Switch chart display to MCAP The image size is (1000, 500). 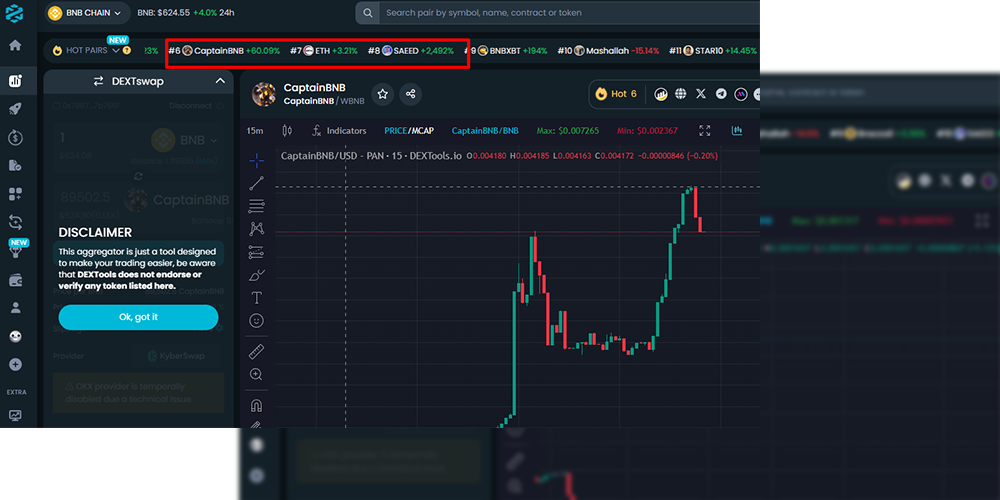pyautogui.click(x=422, y=131)
